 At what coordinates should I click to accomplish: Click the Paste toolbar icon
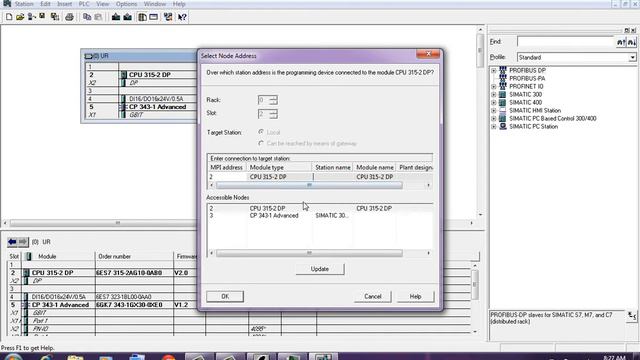tap(98, 17)
